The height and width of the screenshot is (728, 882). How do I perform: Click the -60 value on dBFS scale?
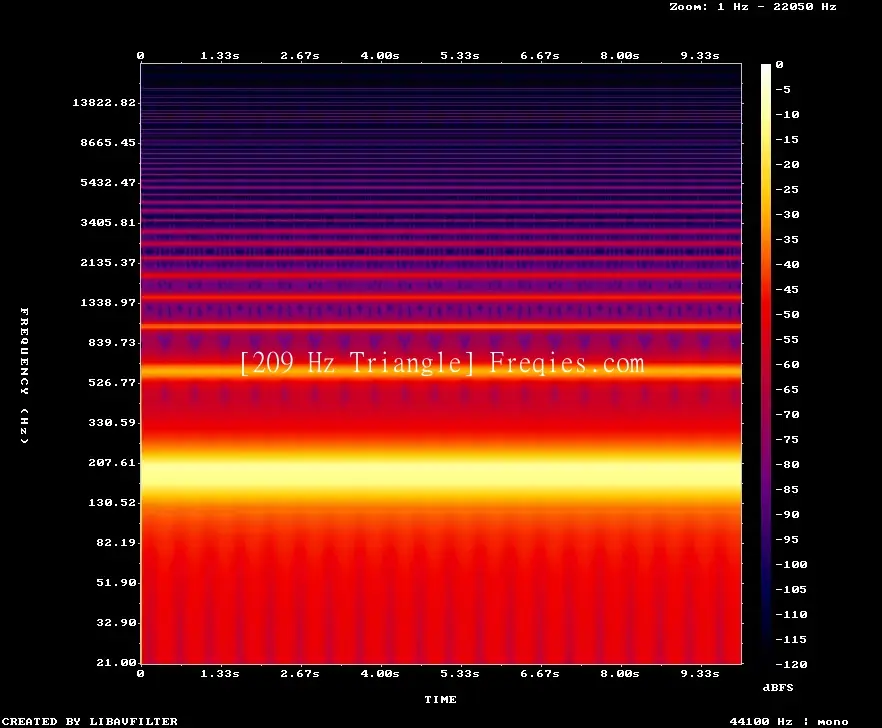(x=787, y=364)
